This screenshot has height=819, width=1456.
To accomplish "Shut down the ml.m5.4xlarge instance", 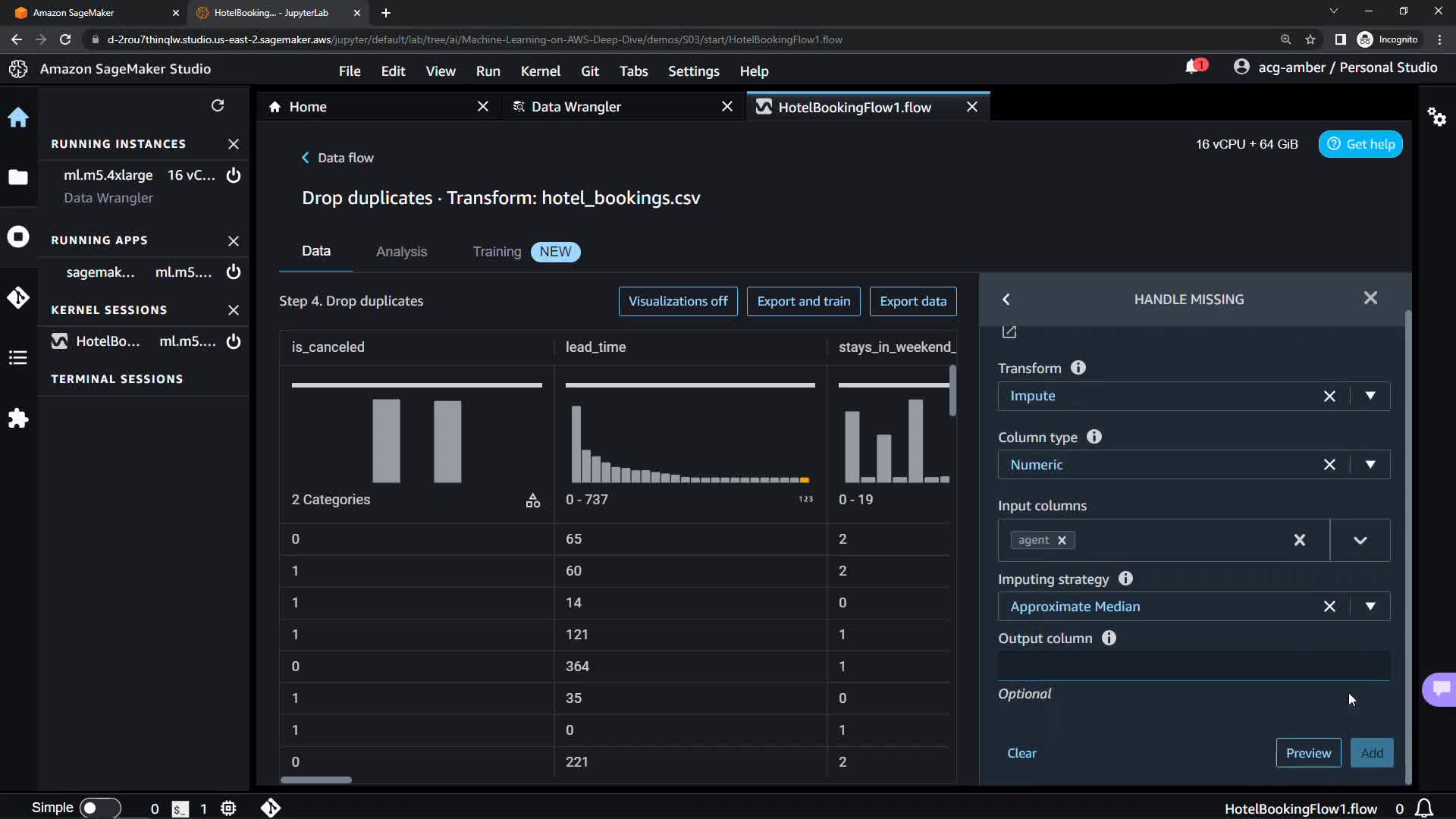I will coord(234,175).
